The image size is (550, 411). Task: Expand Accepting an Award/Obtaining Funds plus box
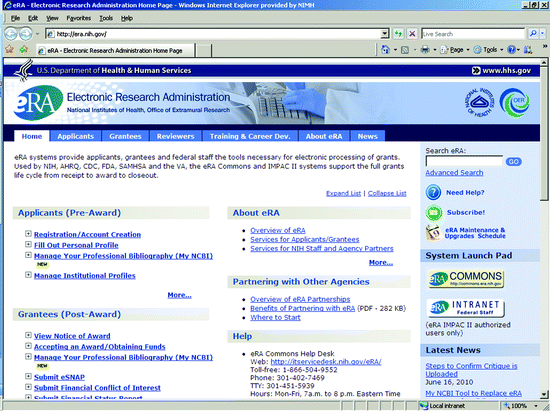(28, 346)
